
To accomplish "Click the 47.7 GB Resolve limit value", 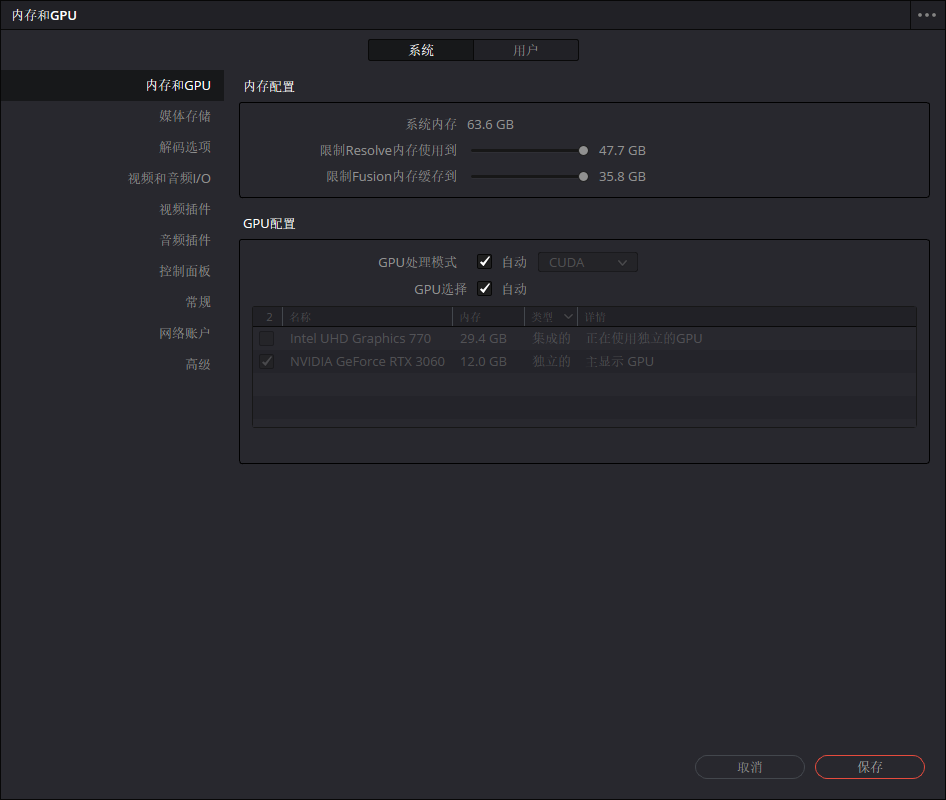I will 622,150.
